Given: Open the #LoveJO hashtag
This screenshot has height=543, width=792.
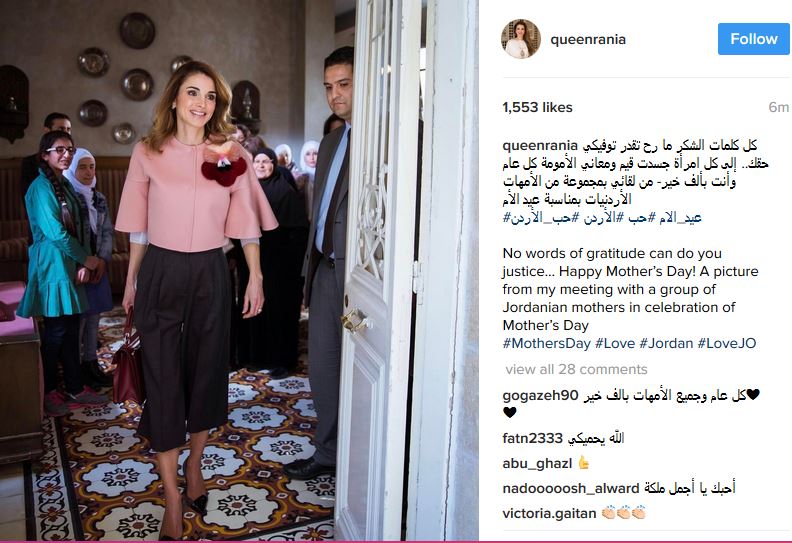Looking at the screenshot, I should tap(727, 343).
